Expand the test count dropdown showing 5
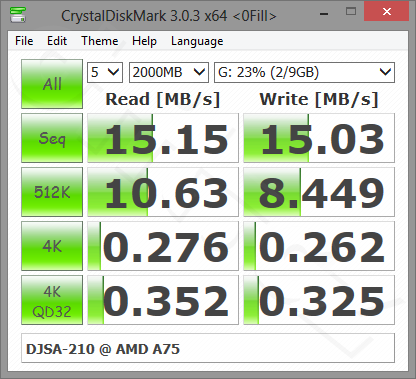 click(105, 72)
